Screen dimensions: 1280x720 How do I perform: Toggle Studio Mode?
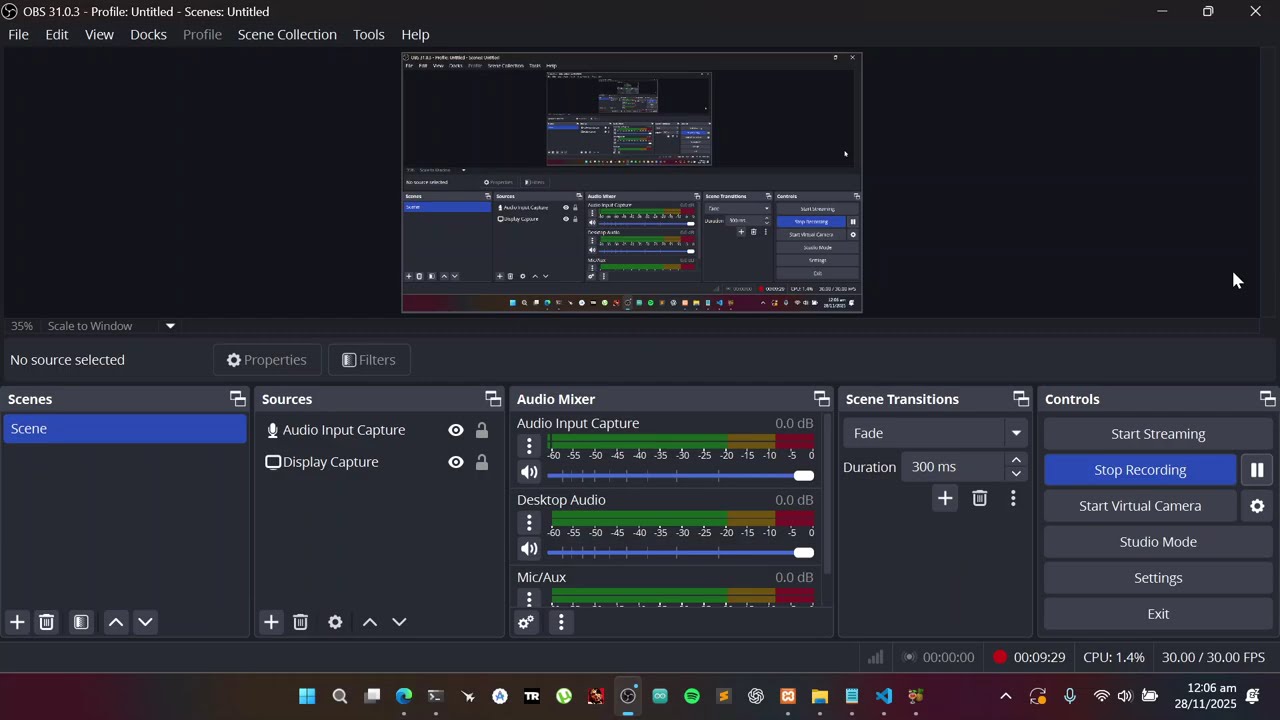coord(1158,542)
